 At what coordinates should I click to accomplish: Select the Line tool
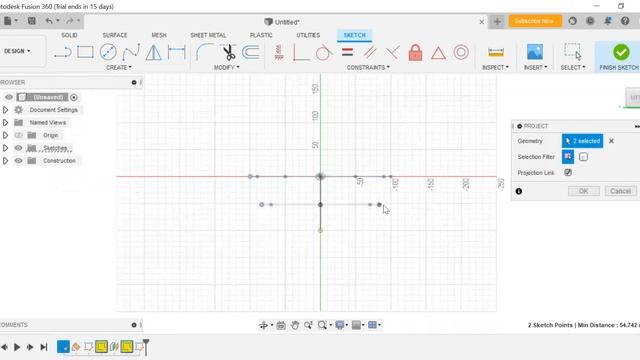point(62,52)
